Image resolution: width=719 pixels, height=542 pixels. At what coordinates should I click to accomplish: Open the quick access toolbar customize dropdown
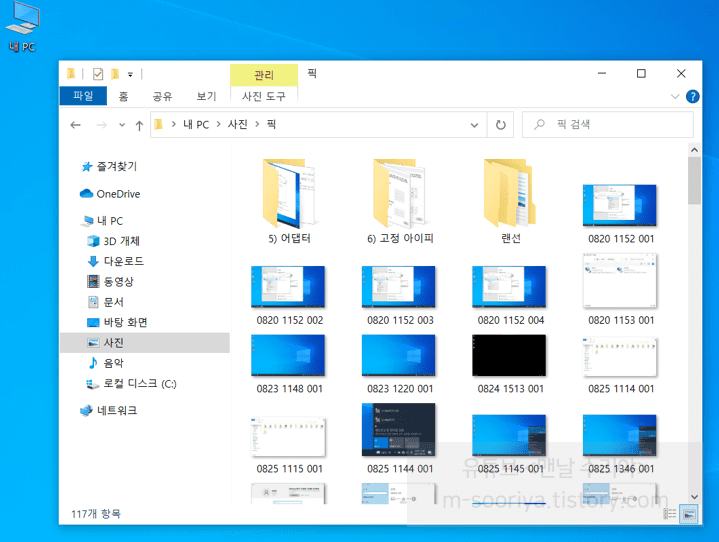click(130, 74)
